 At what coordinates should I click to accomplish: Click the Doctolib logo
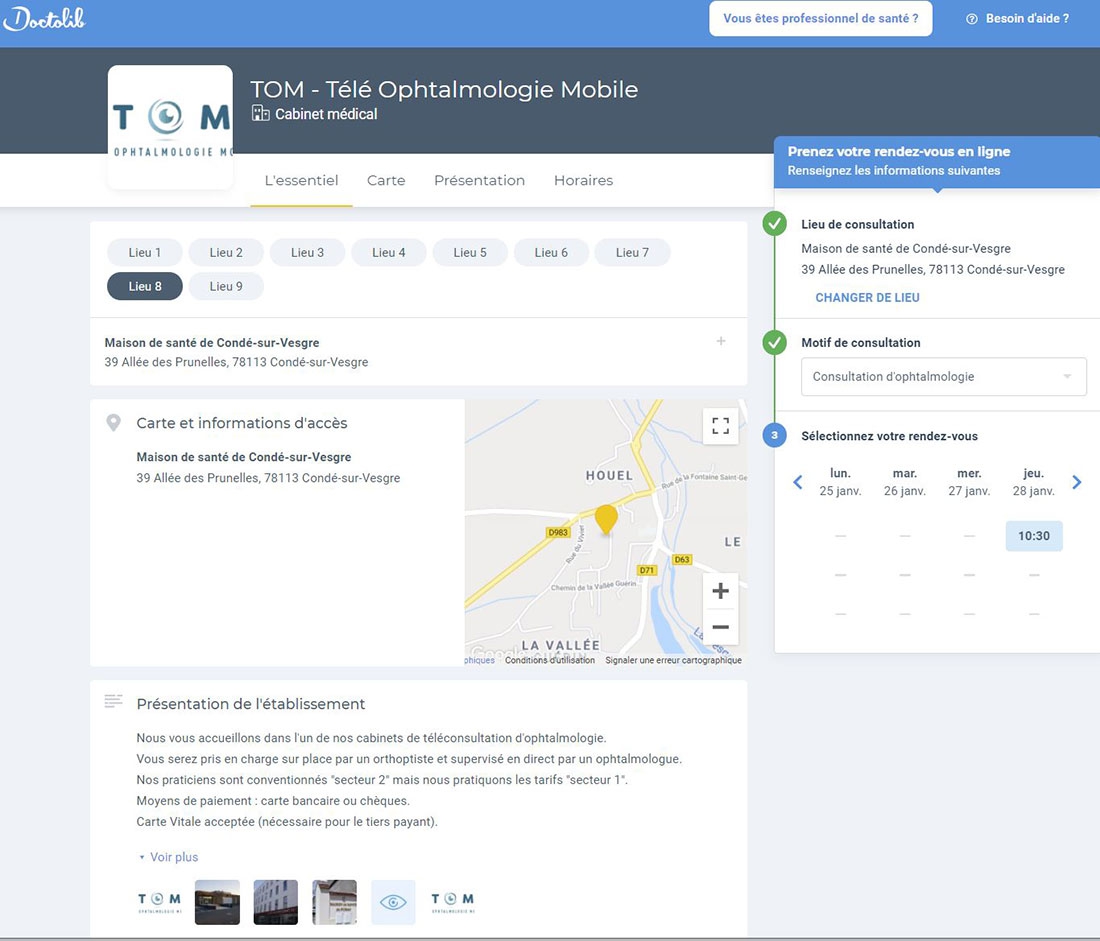pos(44,19)
